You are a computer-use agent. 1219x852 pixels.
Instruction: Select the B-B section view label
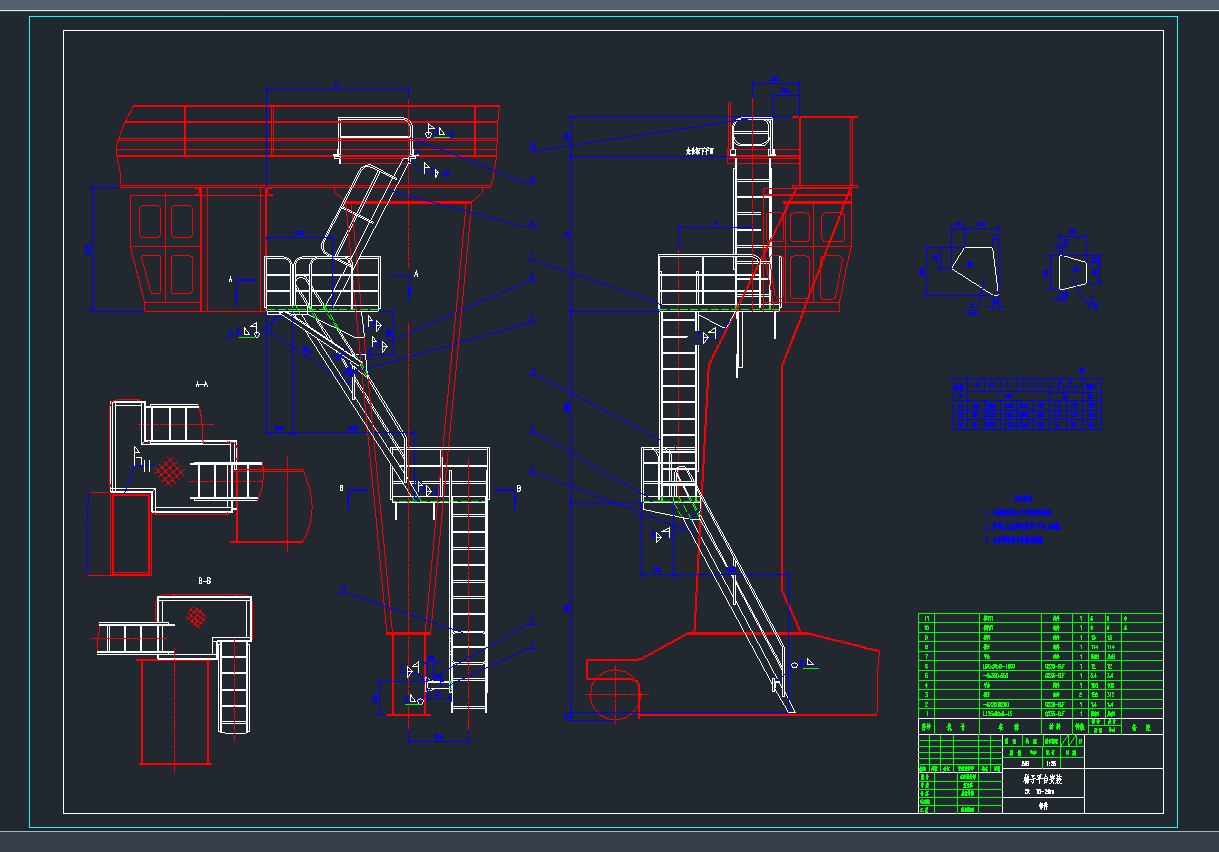(205, 580)
